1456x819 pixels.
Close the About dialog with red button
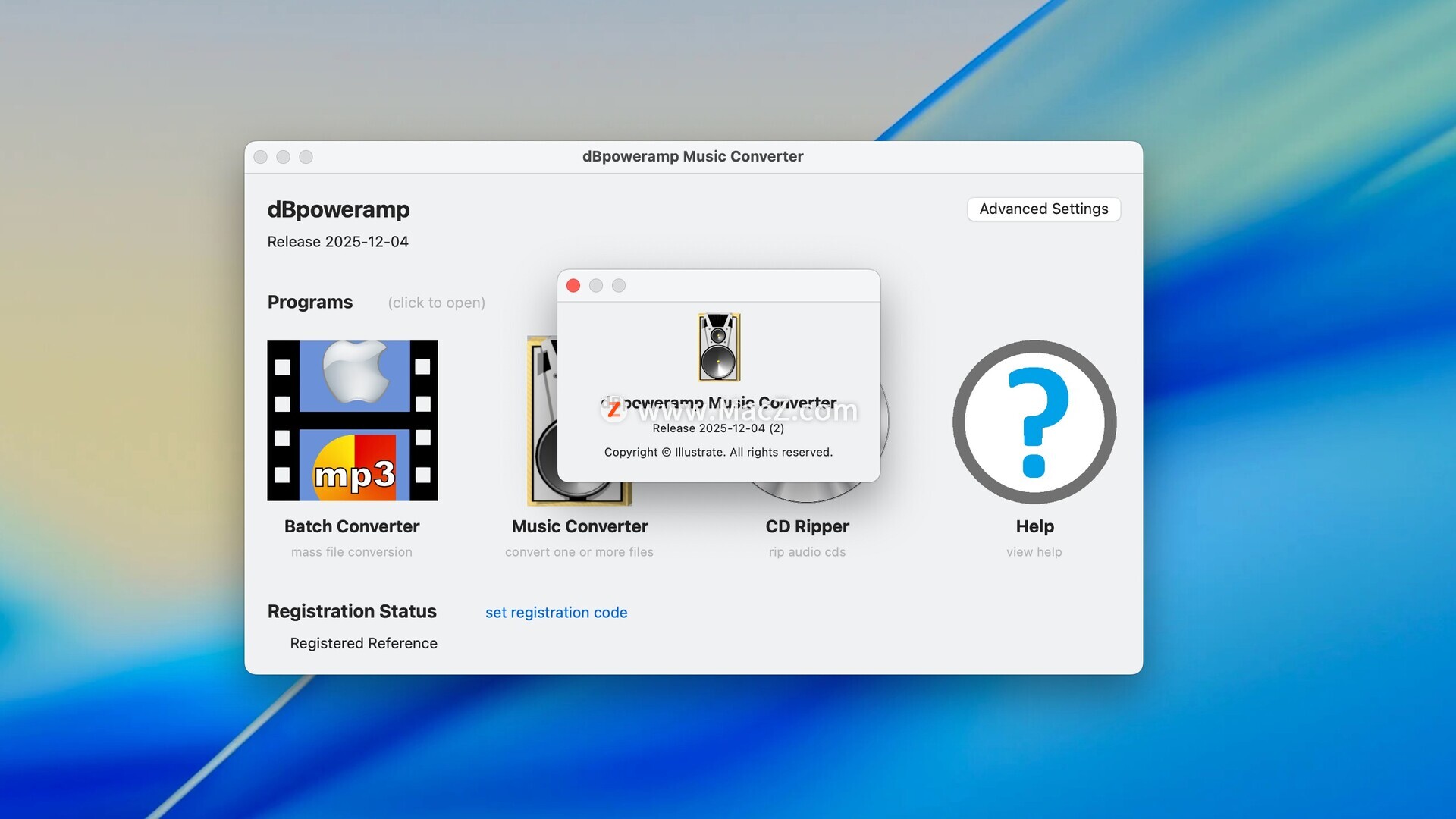(573, 286)
